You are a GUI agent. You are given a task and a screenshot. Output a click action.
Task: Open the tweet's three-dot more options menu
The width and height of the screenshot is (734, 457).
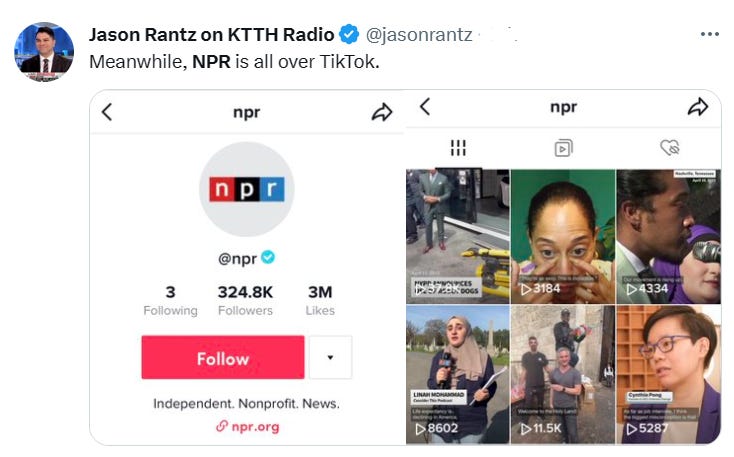pos(710,34)
